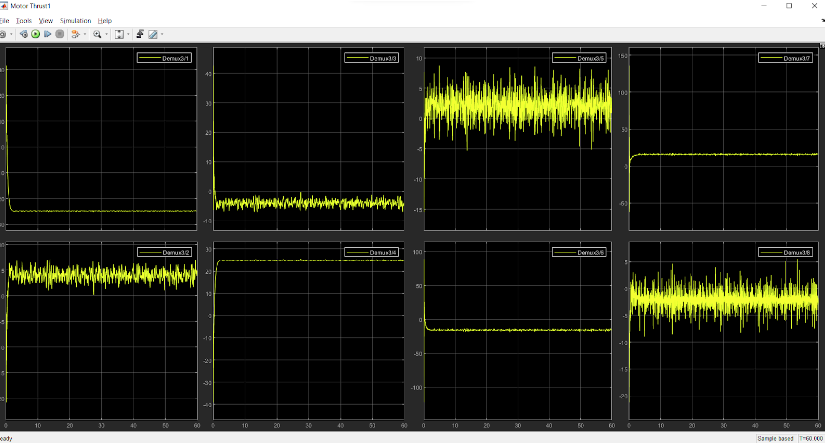
Task: Open the Help menu
Action: 105,20
